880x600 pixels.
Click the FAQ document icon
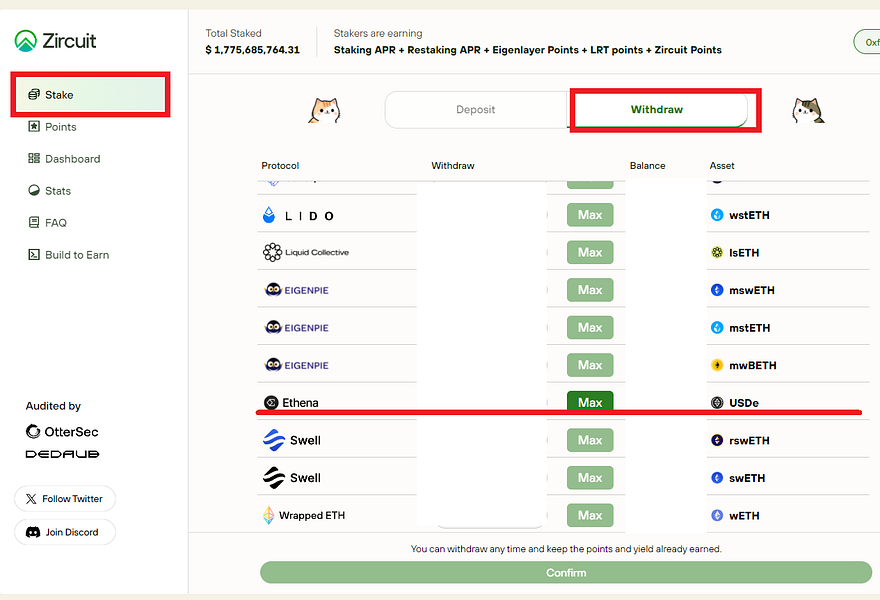pos(34,222)
